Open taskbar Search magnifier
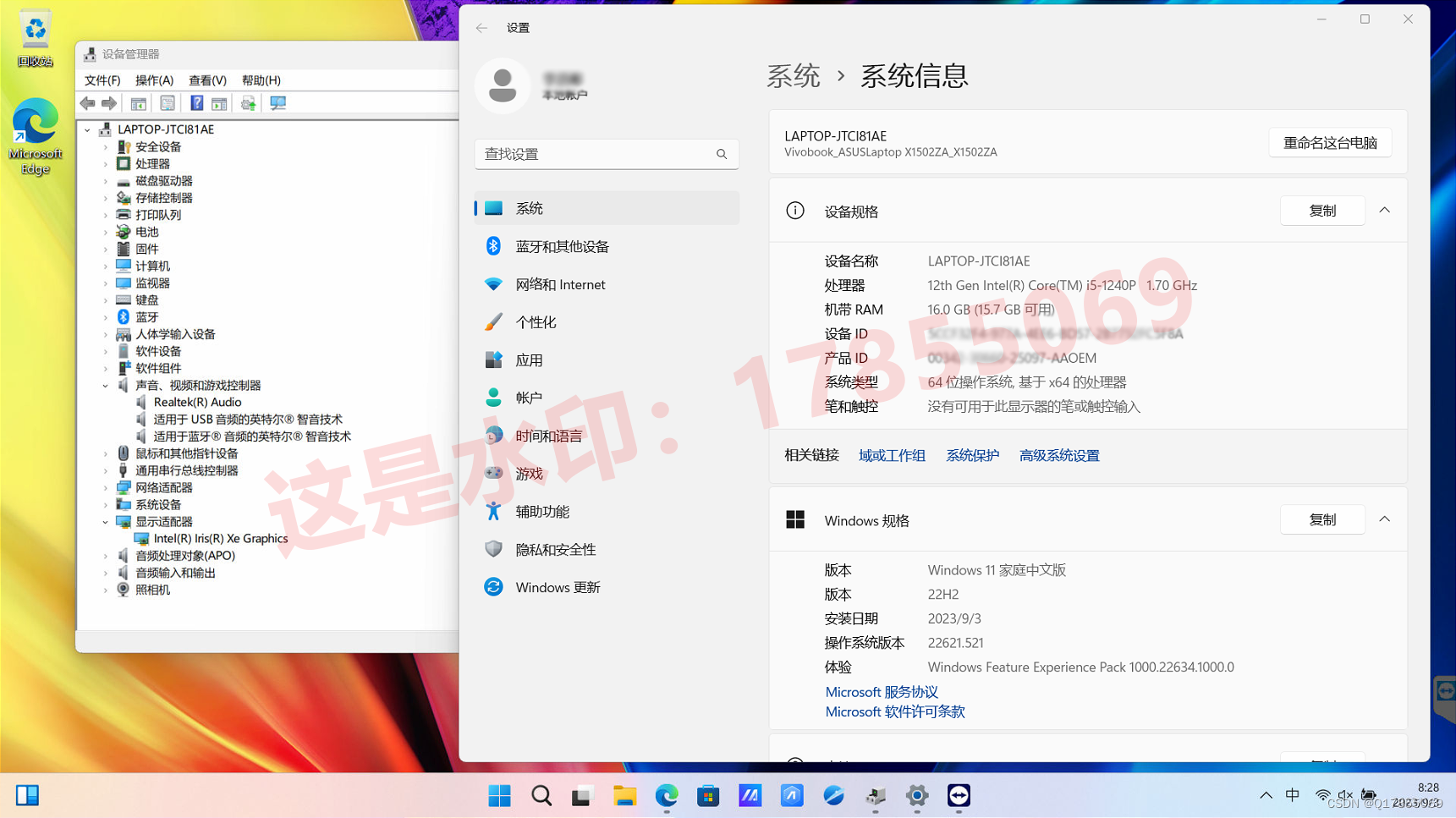Image resolution: width=1456 pixels, height=818 pixels. tap(541, 795)
